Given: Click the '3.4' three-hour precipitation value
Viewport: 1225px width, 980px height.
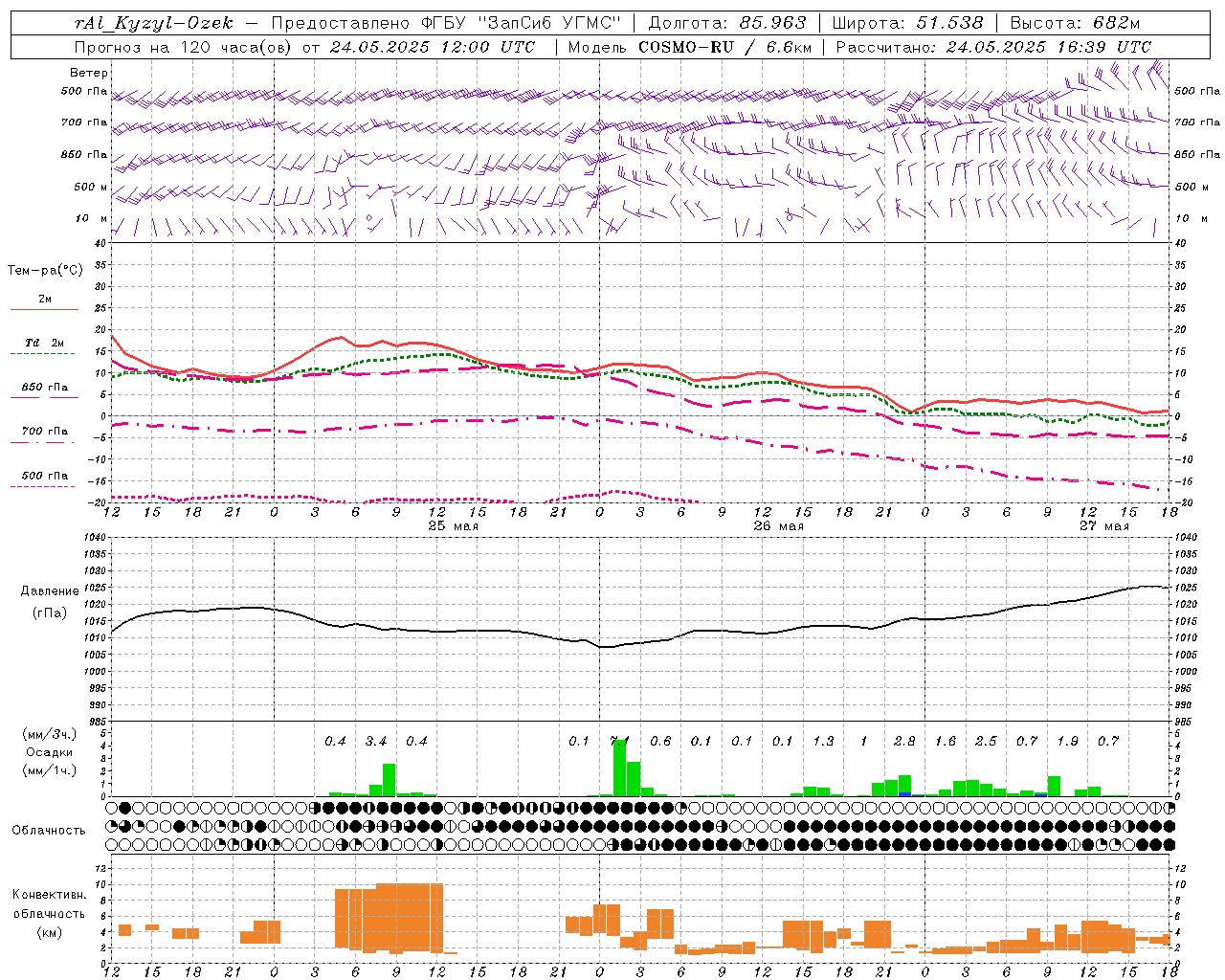Looking at the screenshot, I should click(376, 742).
